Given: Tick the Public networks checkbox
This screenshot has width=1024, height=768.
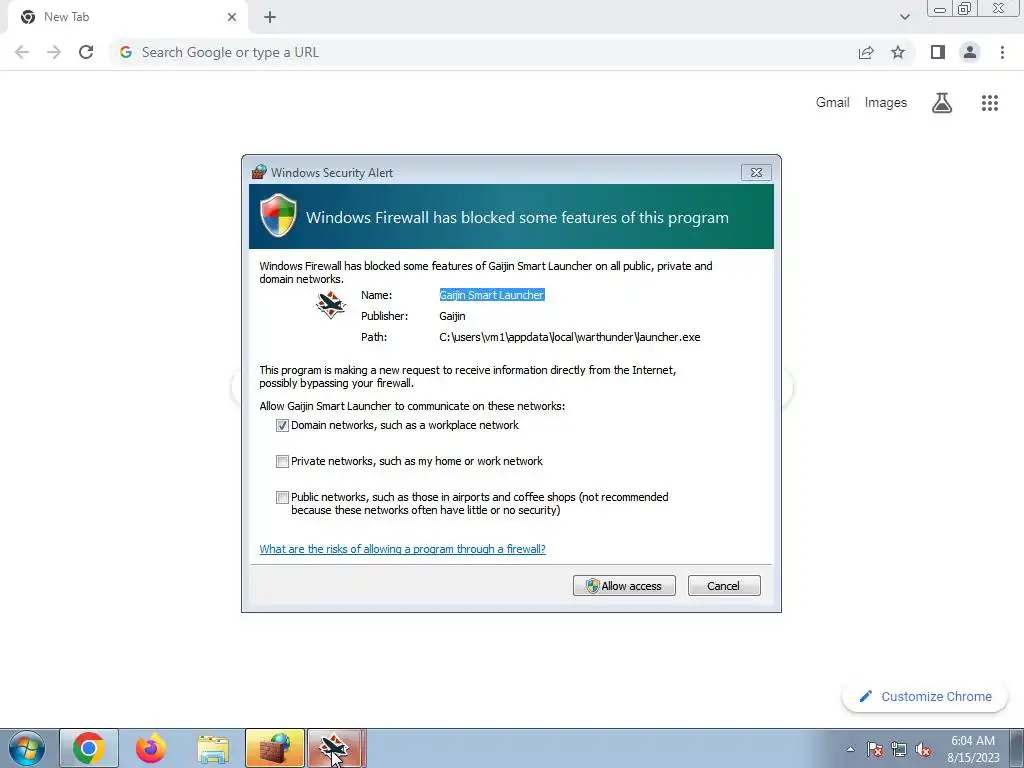Looking at the screenshot, I should coord(282,498).
